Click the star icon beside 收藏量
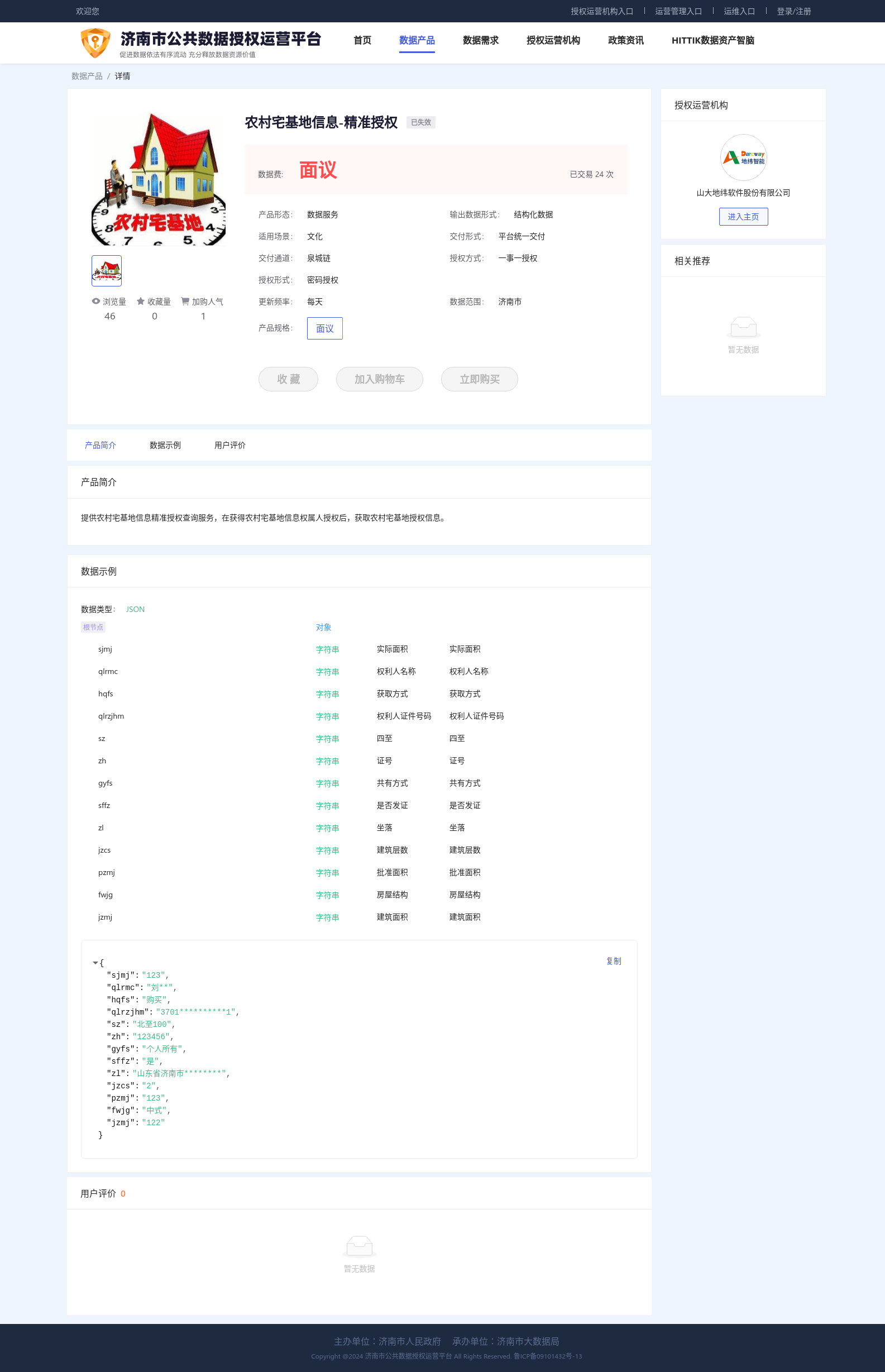This screenshot has width=885, height=1372. (141, 301)
